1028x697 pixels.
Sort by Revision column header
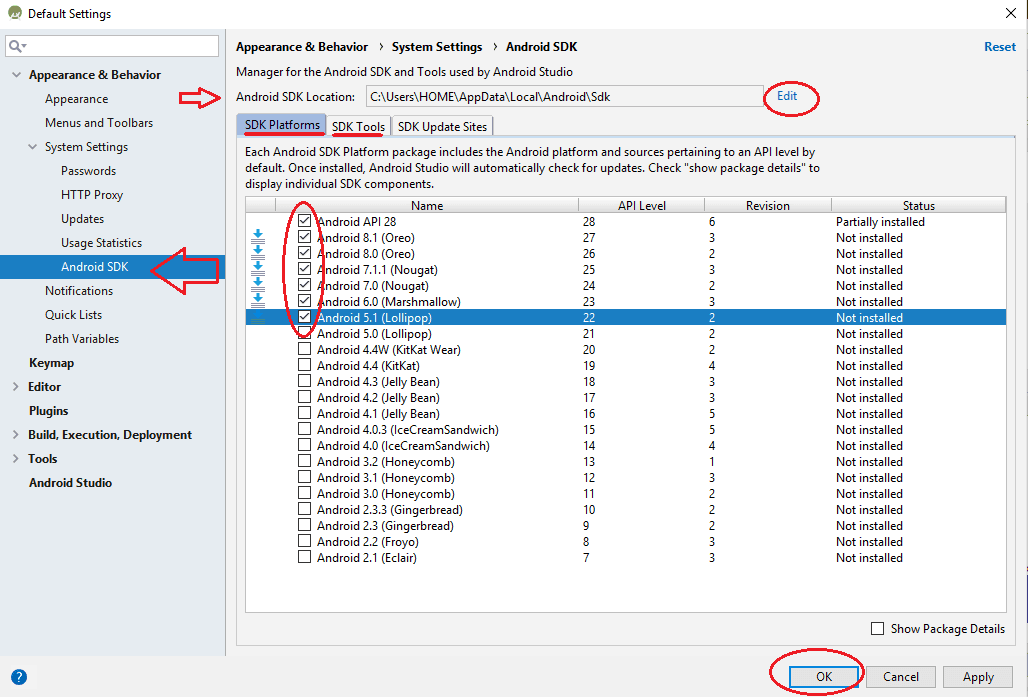(x=768, y=205)
